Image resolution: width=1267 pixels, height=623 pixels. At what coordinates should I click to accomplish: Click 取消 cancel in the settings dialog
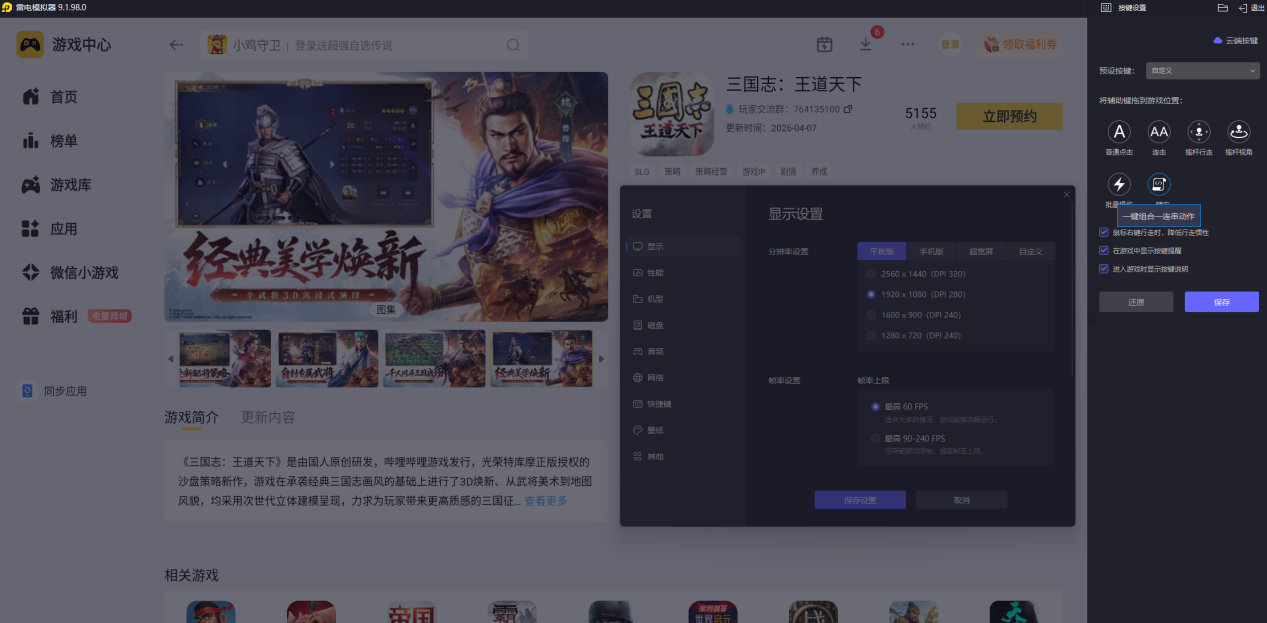pyautogui.click(x=961, y=500)
